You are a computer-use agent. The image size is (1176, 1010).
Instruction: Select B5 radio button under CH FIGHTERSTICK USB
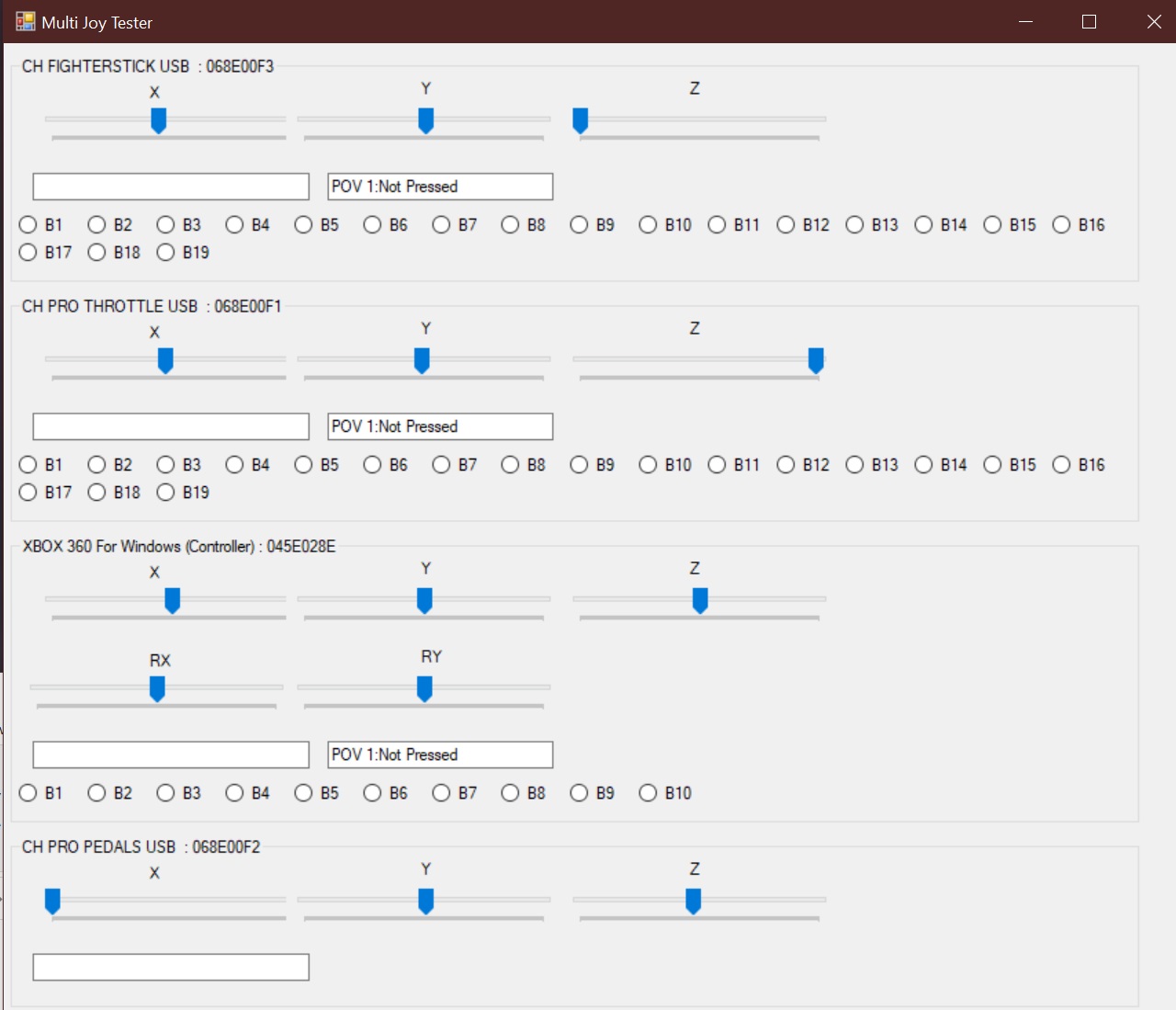[x=317, y=225]
